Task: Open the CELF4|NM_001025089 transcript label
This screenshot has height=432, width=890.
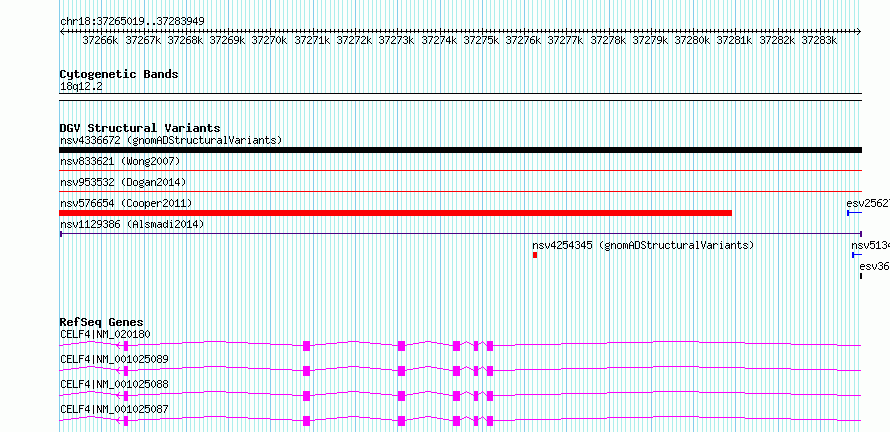Action: [114, 359]
